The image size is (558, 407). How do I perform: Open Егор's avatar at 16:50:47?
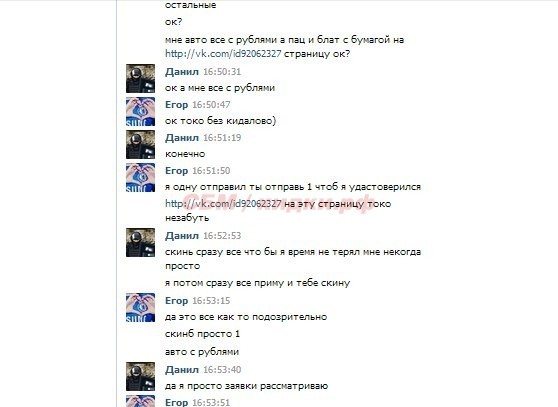pos(141,111)
